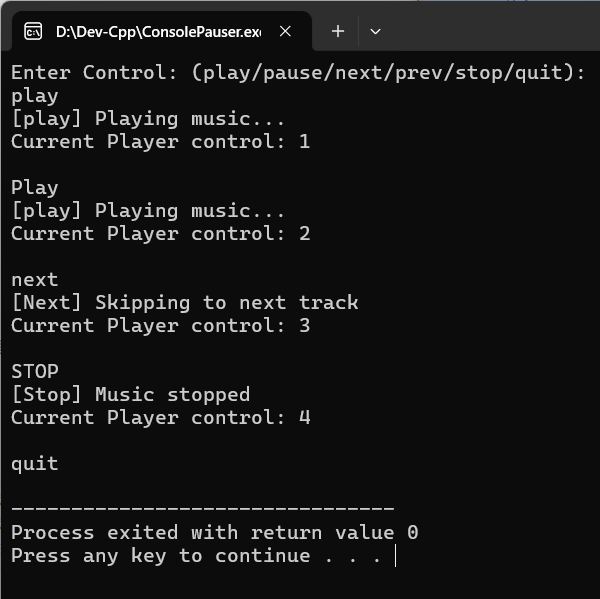Click '[Next] Skipping to next track' output
600x599 pixels.
coord(185,303)
